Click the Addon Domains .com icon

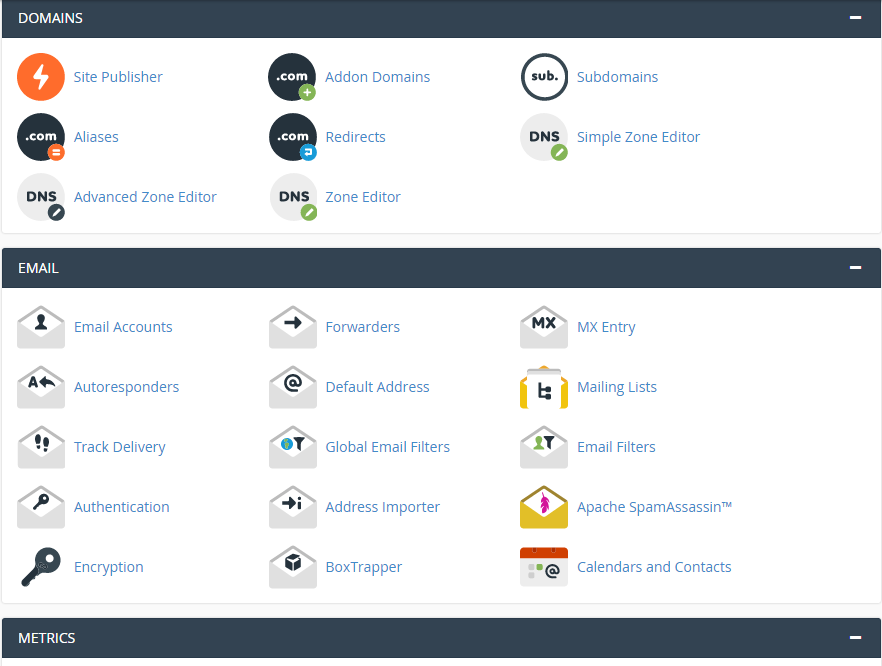[292, 77]
